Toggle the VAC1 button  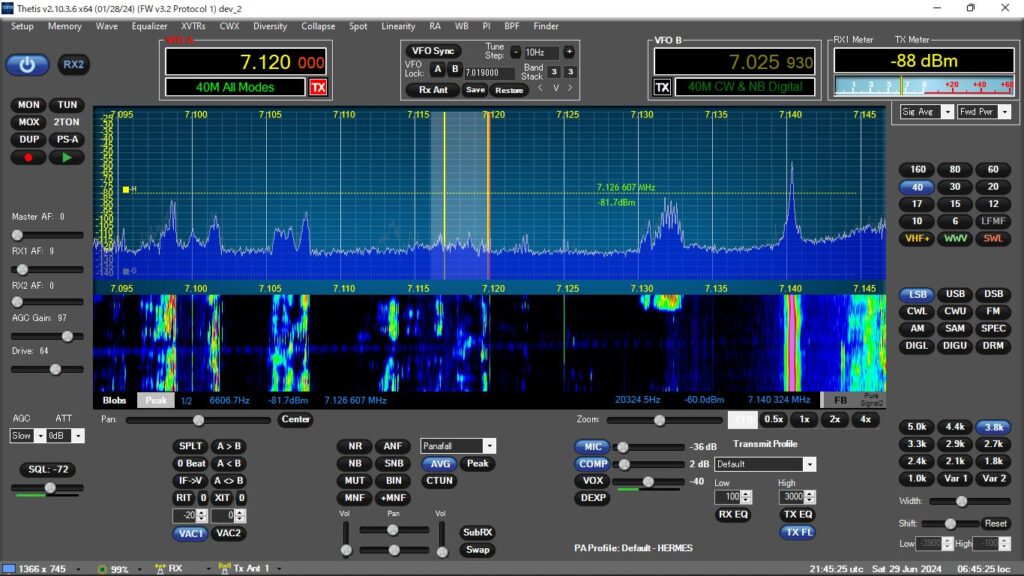190,533
